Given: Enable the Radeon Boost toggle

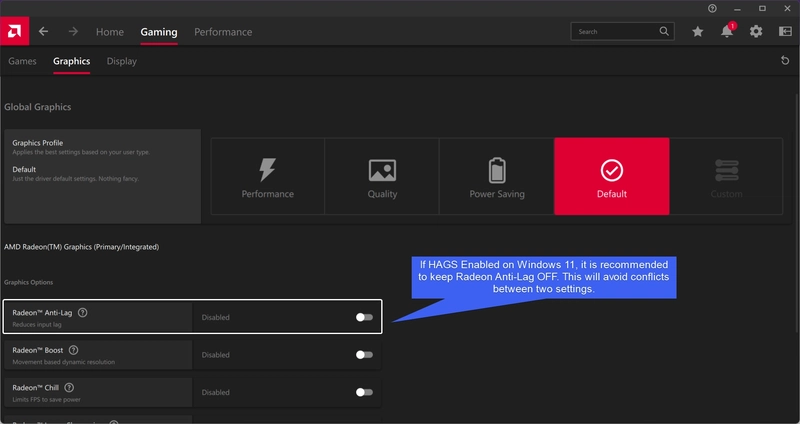Looking at the screenshot, I should pyautogui.click(x=364, y=355).
